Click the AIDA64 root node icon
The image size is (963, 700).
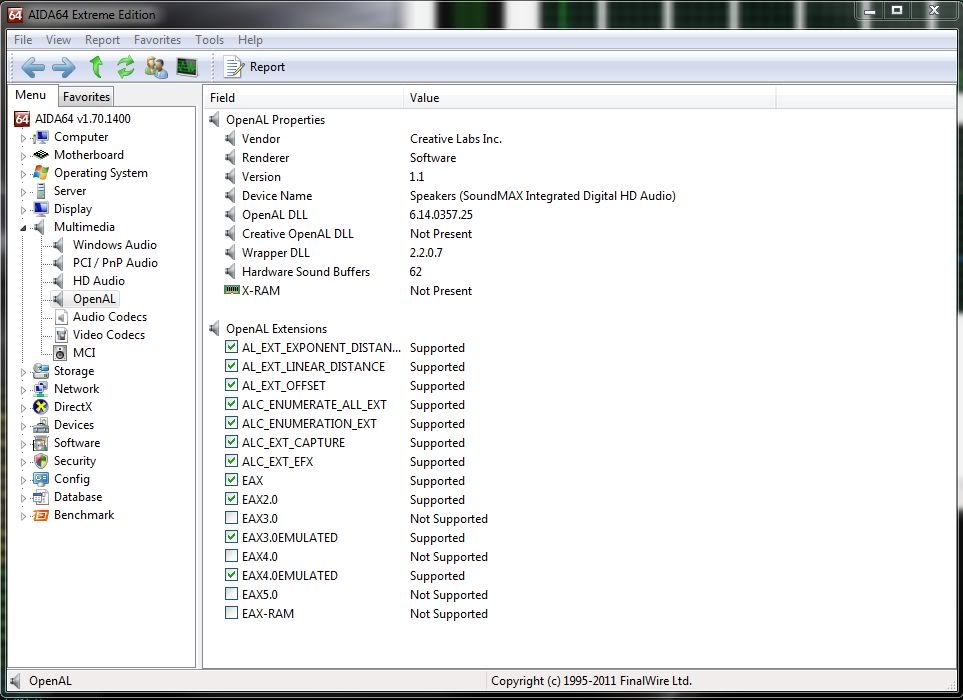(21, 119)
